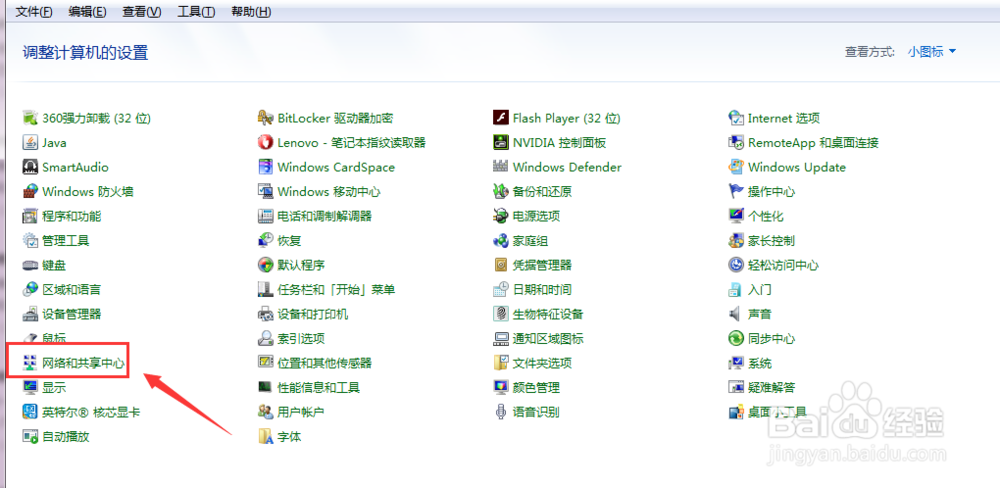The width and height of the screenshot is (1000, 488).
Task: Open the 索引选项 link
Action: [301, 339]
